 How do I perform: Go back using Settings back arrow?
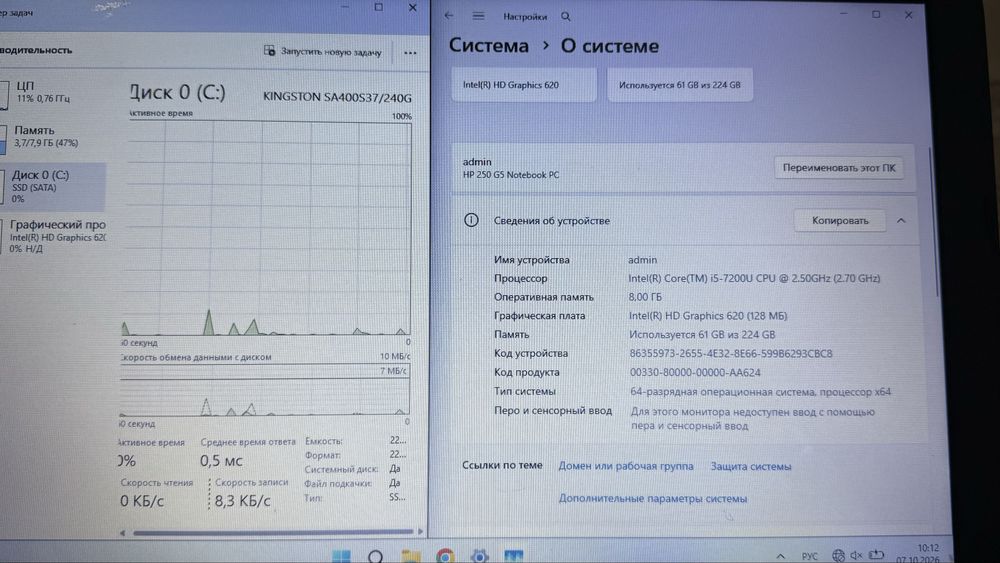coord(449,15)
